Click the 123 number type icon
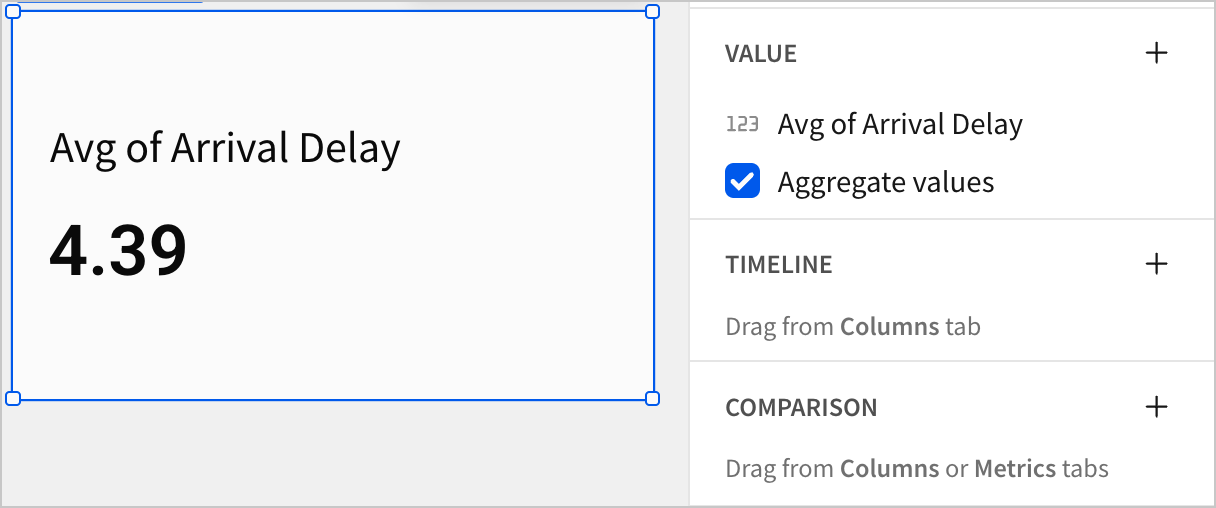This screenshot has width=1216, height=508. click(742, 124)
